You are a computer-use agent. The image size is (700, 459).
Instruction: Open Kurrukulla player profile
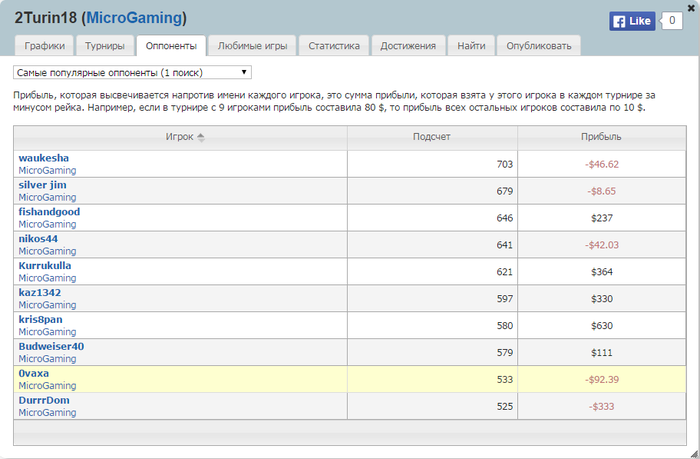point(45,266)
